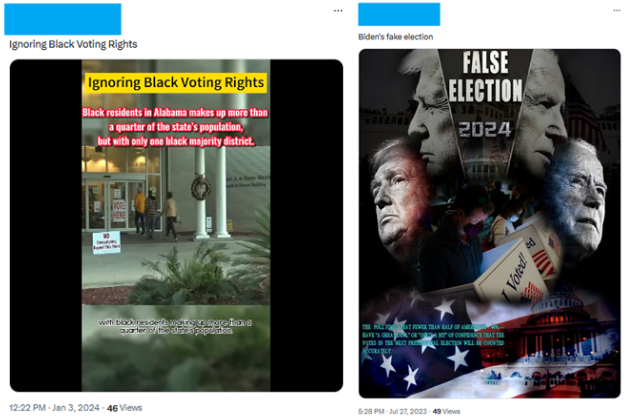Select the tweet text 'Ignoring Black Voting Rights'
Screen dimensions: 628x420
(x=73, y=44)
